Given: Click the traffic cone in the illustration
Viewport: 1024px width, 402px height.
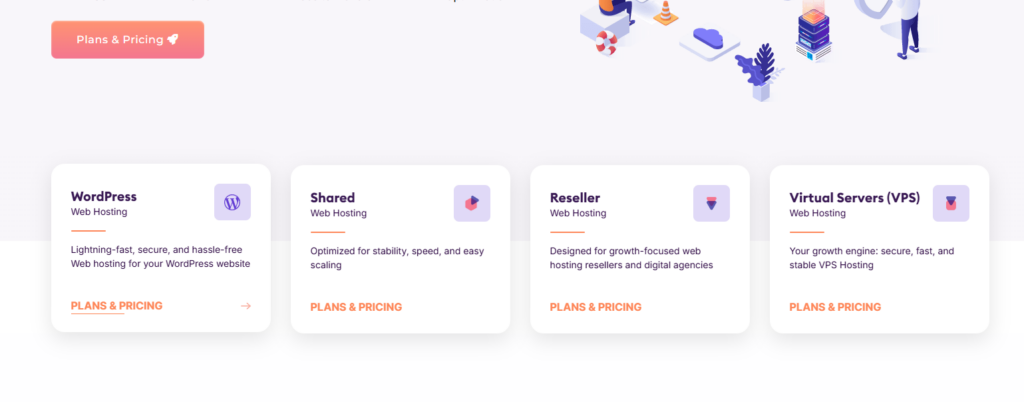Looking at the screenshot, I should coord(665,14).
